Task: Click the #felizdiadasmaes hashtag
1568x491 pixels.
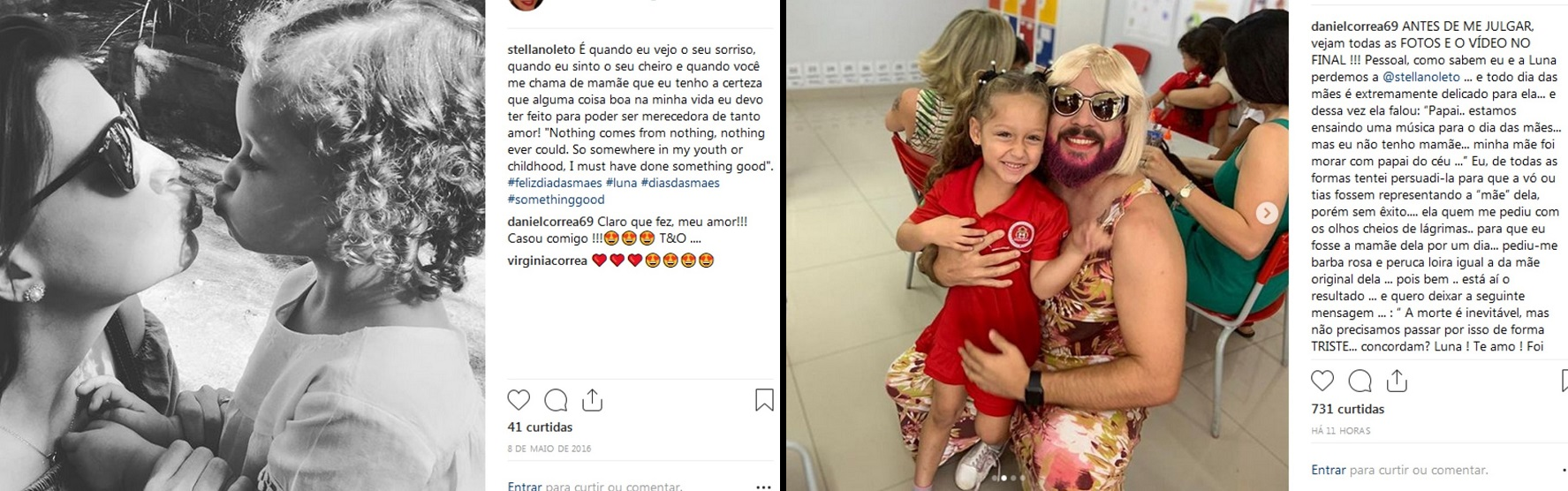Action: (555, 183)
